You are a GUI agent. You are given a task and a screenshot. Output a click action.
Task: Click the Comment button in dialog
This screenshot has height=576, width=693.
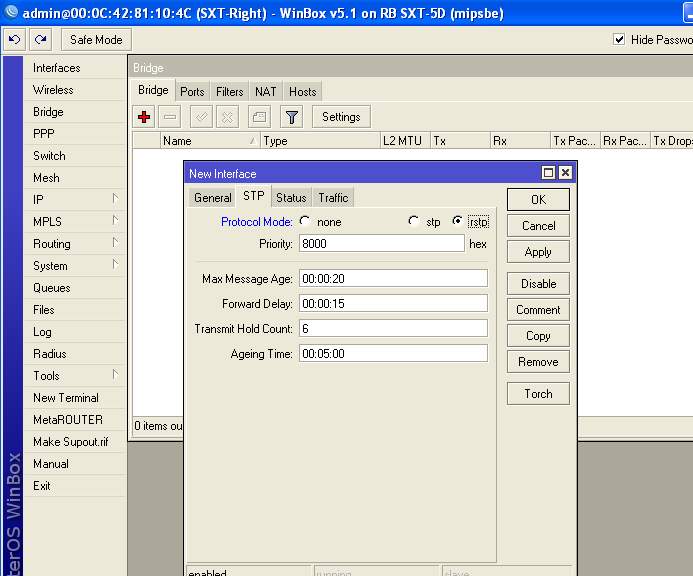pos(538,310)
